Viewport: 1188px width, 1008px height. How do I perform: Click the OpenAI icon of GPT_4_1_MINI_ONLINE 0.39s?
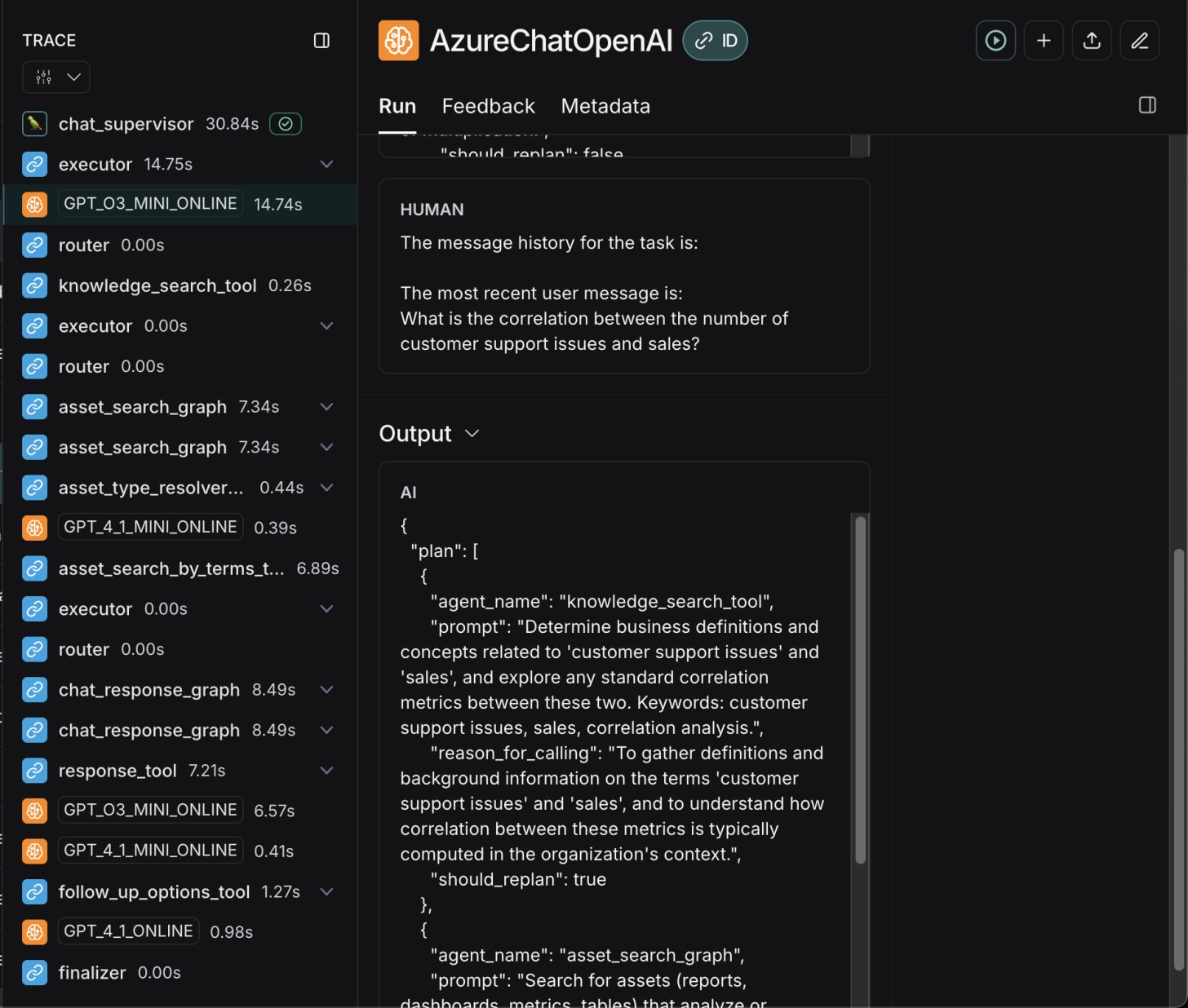coord(34,528)
